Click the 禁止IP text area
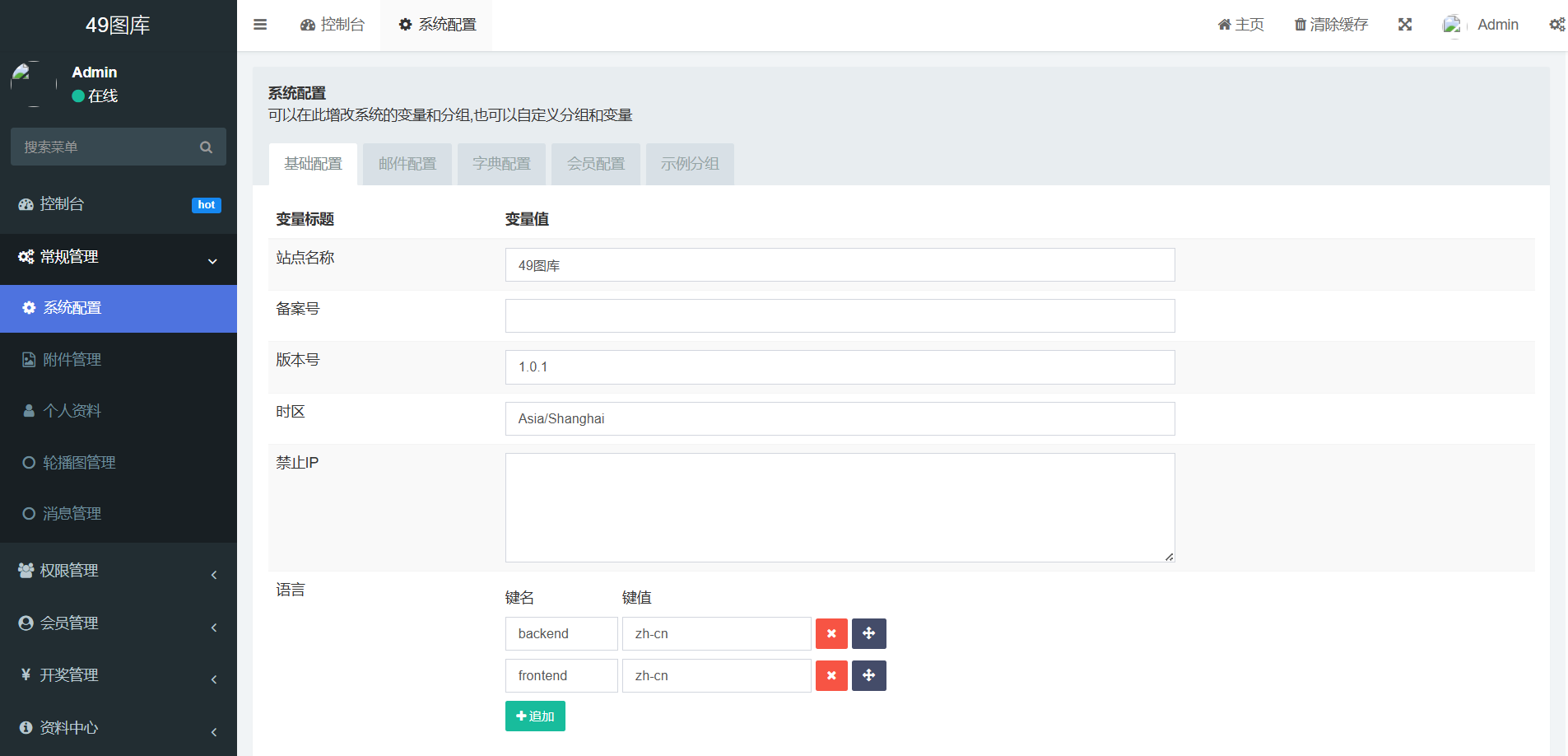The image size is (1568, 756). coord(840,507)
